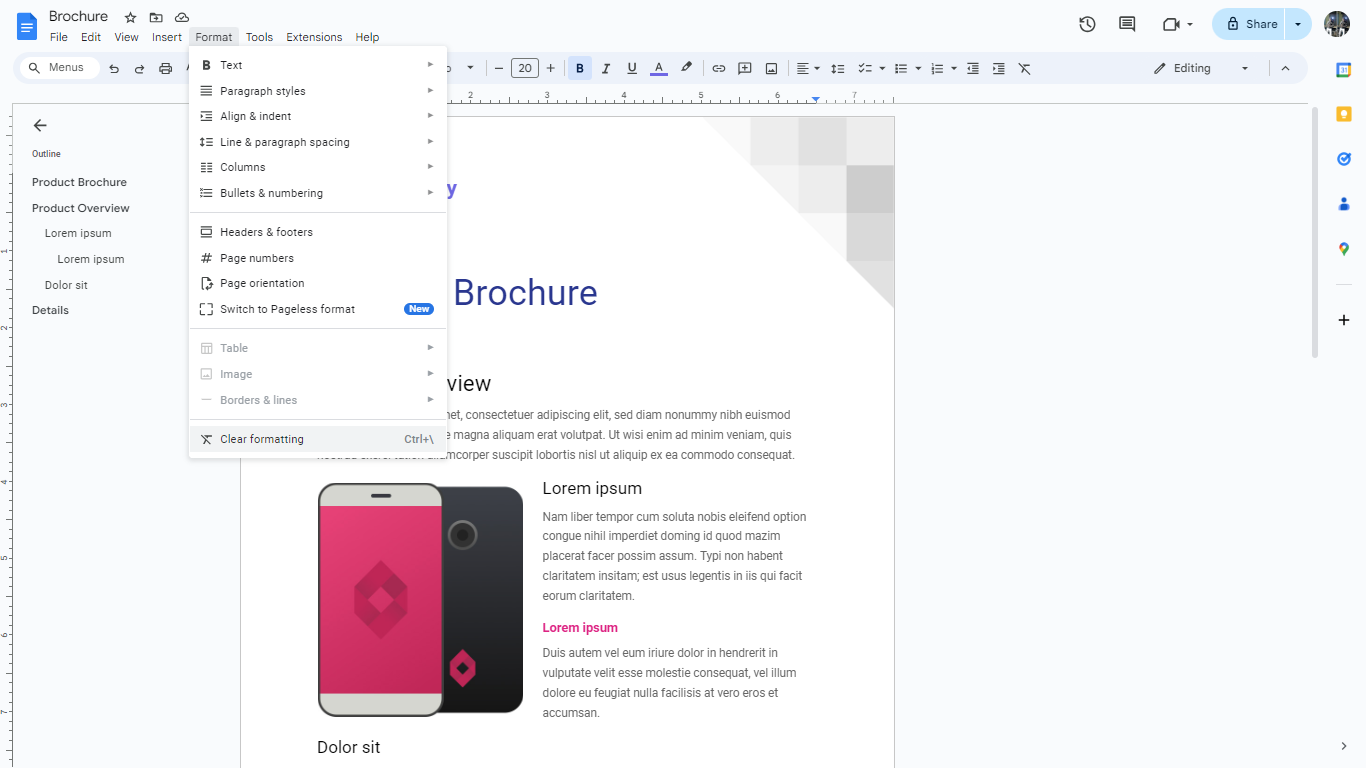The width and height of the screenshot is (1366, 768).
Task: Open Google Maps side panel icon
Action: [x=1344, y=249]
